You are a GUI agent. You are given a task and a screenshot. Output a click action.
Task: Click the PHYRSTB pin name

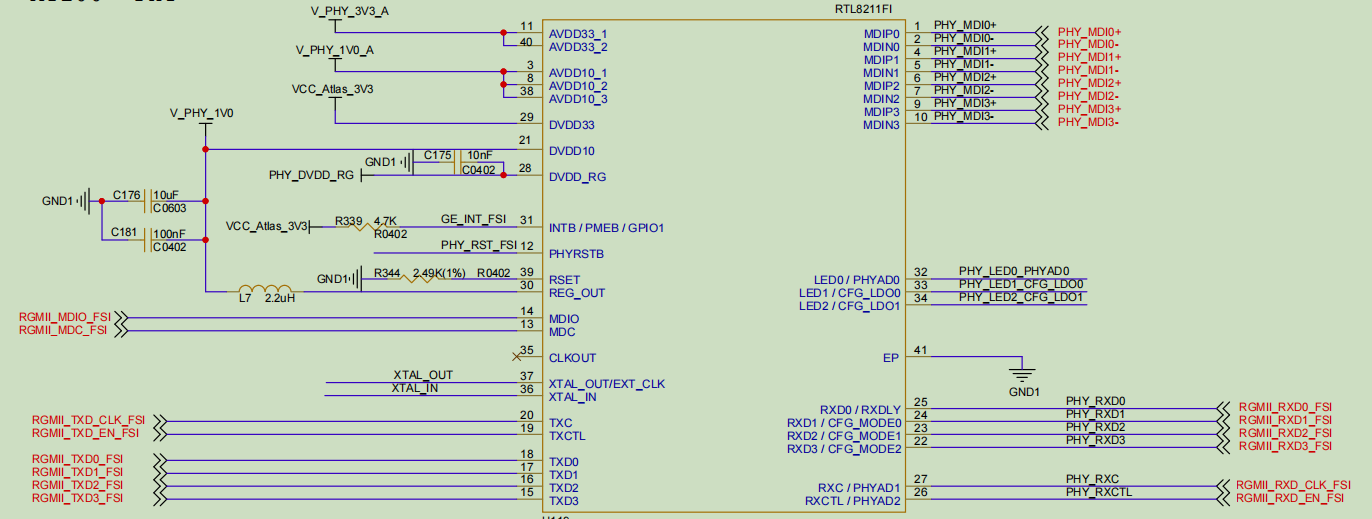[x=576, y=254]
